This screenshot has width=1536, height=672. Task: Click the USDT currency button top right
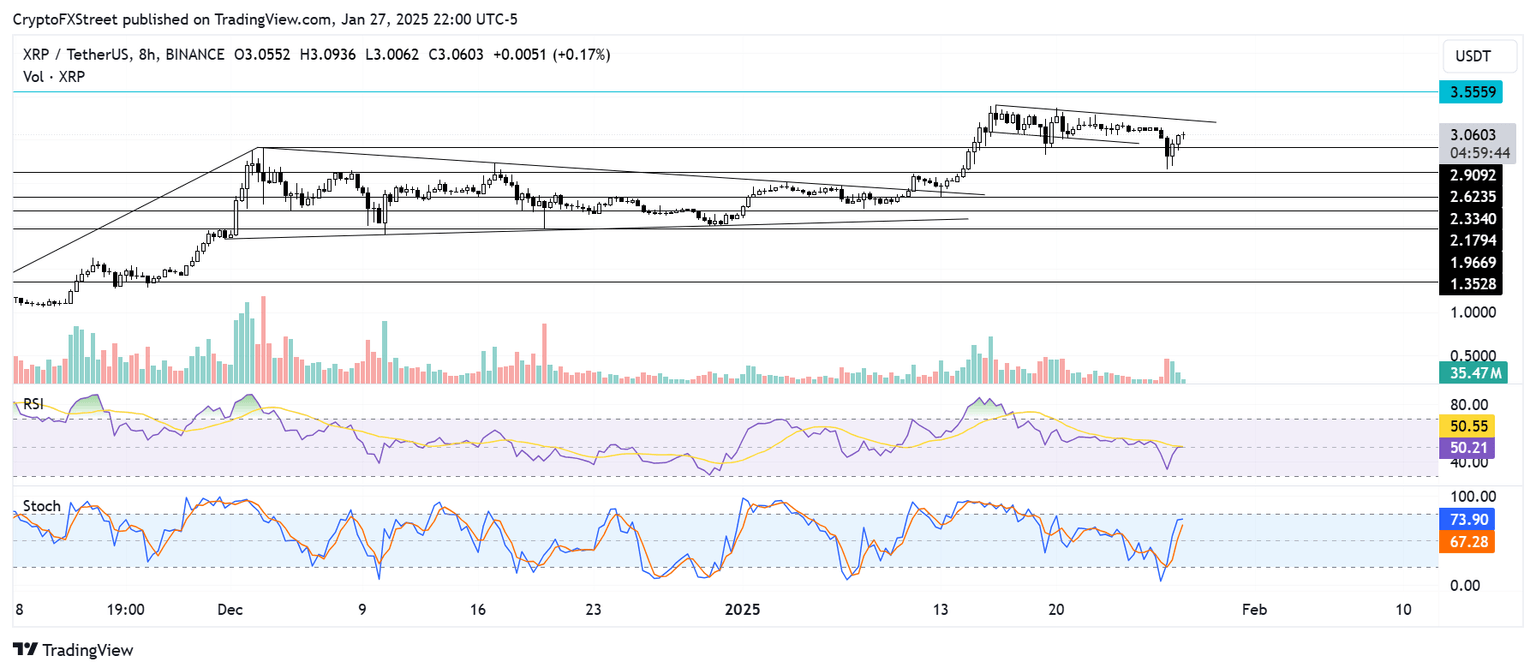tap(1479, 56)
